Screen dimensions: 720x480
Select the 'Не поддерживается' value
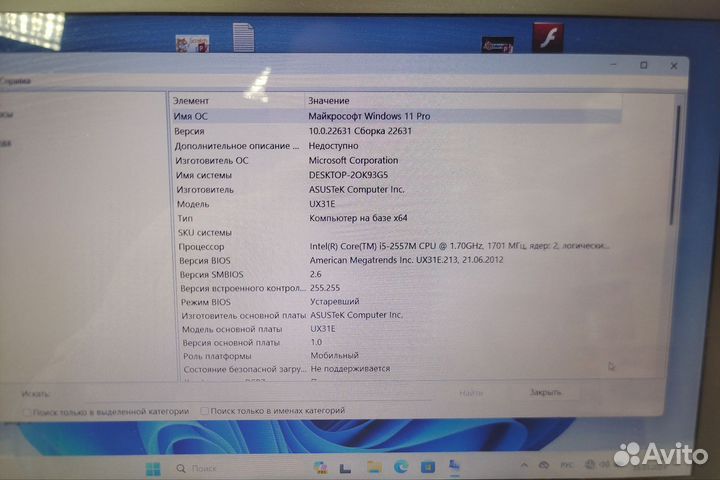click(x=350, y=368)
